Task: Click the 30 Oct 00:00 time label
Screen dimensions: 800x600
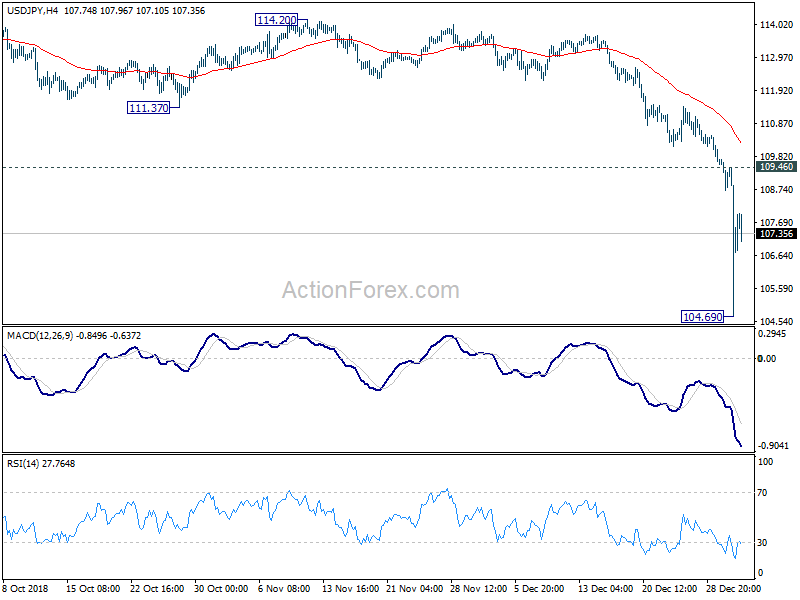Action: [x=221, y=588]
